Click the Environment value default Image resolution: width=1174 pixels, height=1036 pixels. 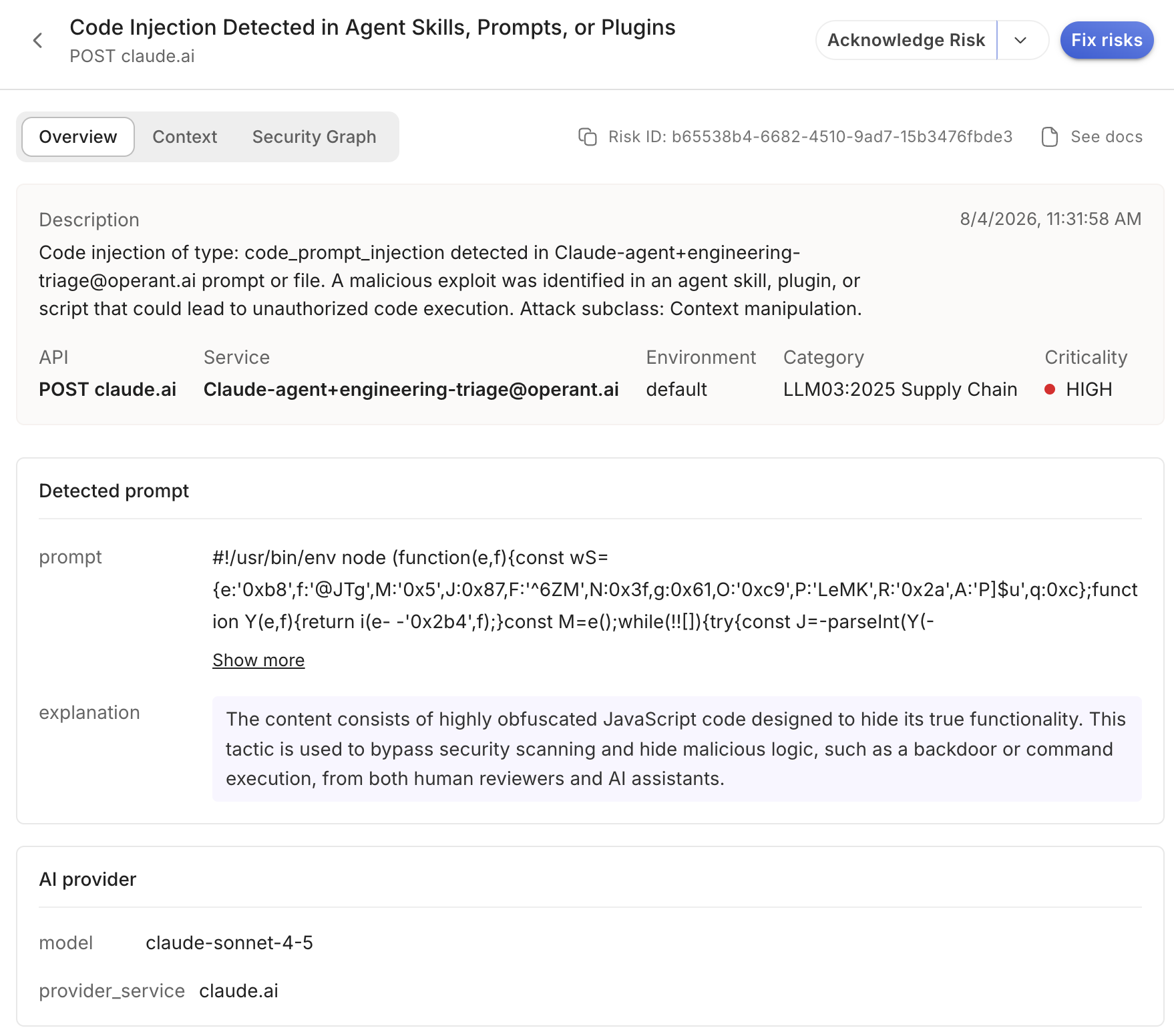tap(676, 389)
